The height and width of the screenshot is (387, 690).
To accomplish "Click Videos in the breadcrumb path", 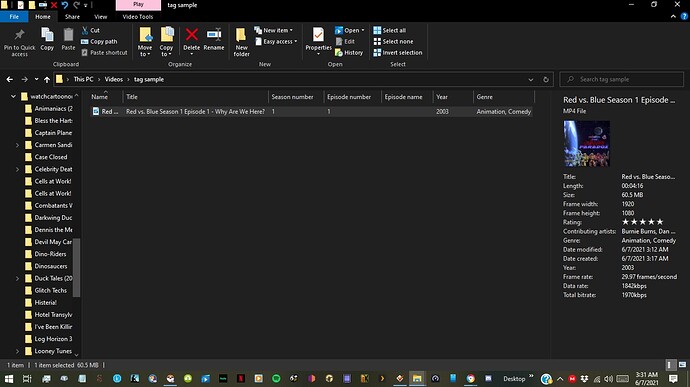I will coord(114,79).
